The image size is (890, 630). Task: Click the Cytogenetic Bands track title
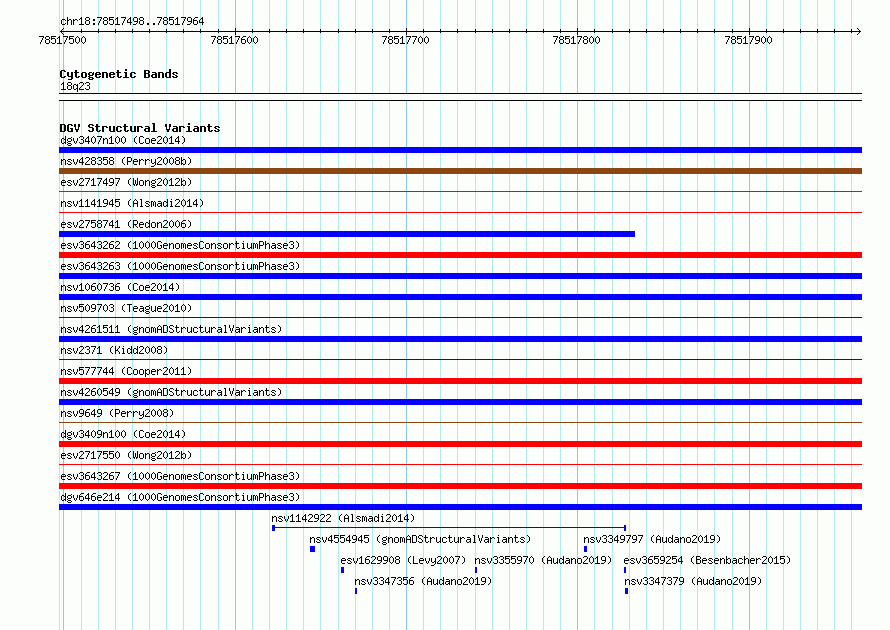[x=119, y=74]
